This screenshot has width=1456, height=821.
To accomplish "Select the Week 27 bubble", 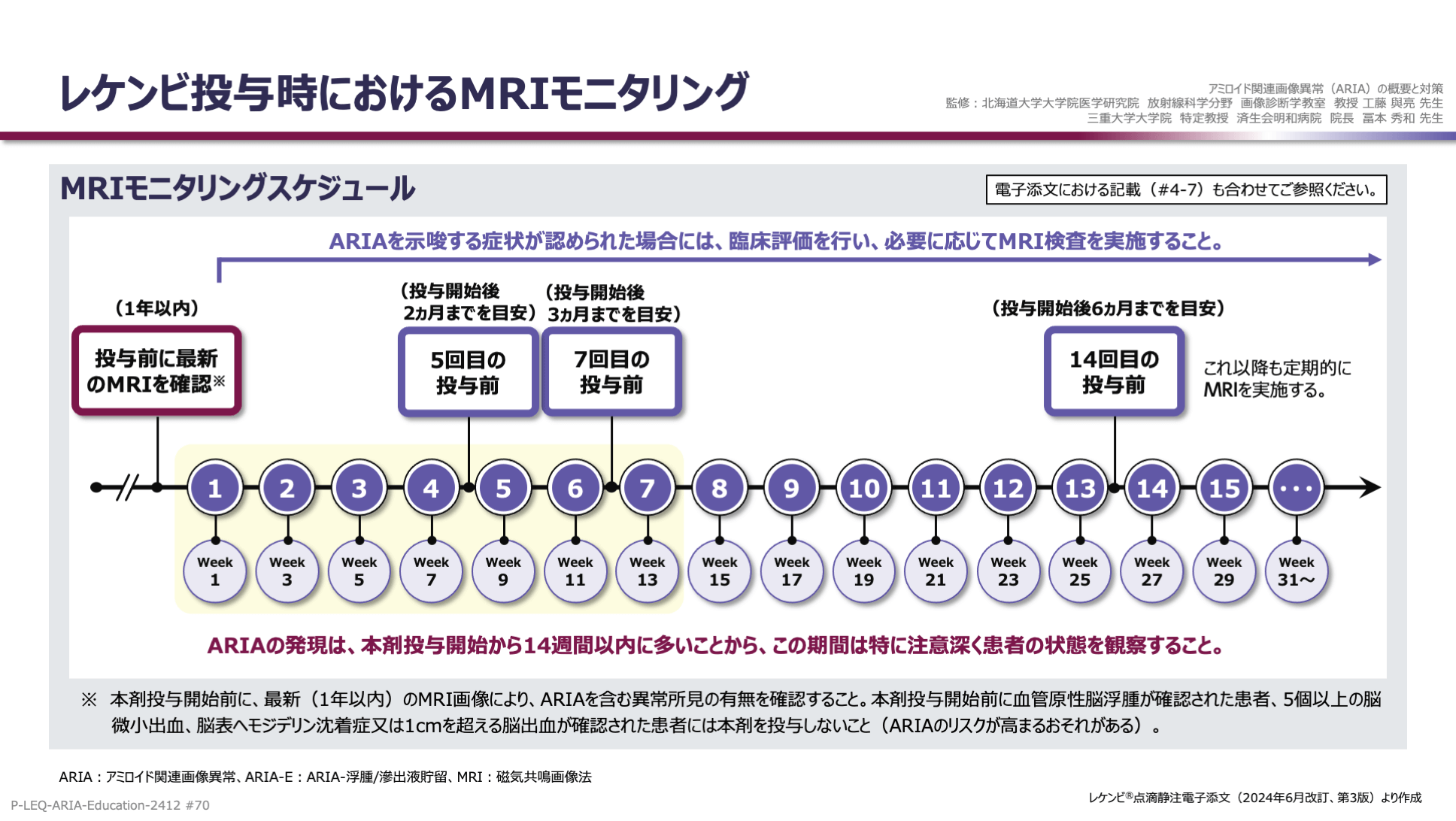I will pos(1151,571).
